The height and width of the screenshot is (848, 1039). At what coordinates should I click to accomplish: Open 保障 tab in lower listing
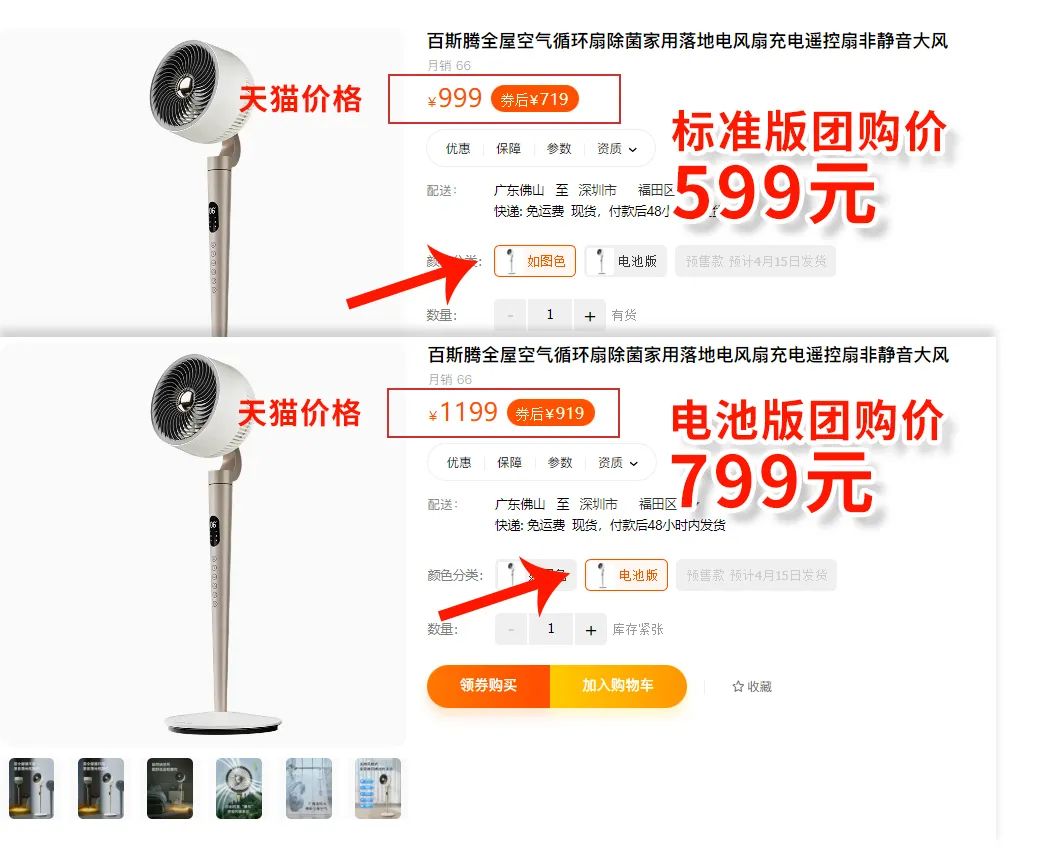510,463
